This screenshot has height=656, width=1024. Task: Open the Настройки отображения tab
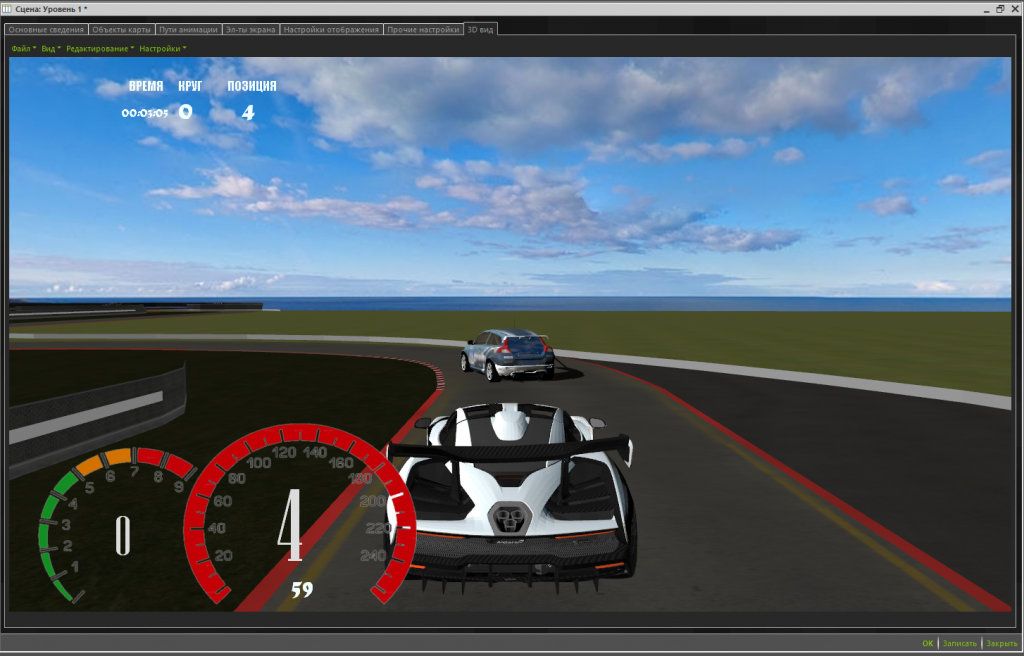pos(331,29)
